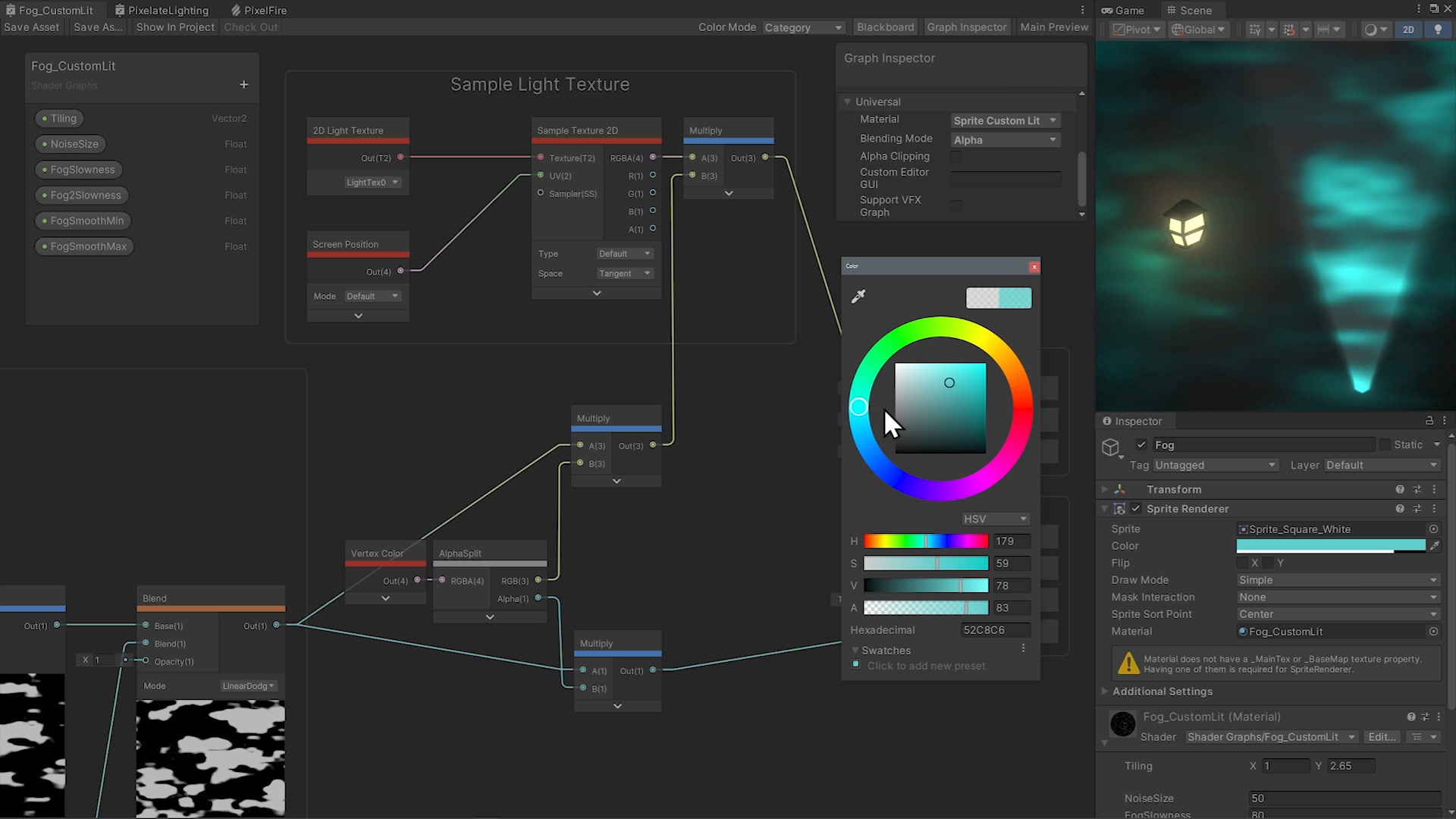
Task: Open the Transform component help icon
Action: (x=1400, y=489)
